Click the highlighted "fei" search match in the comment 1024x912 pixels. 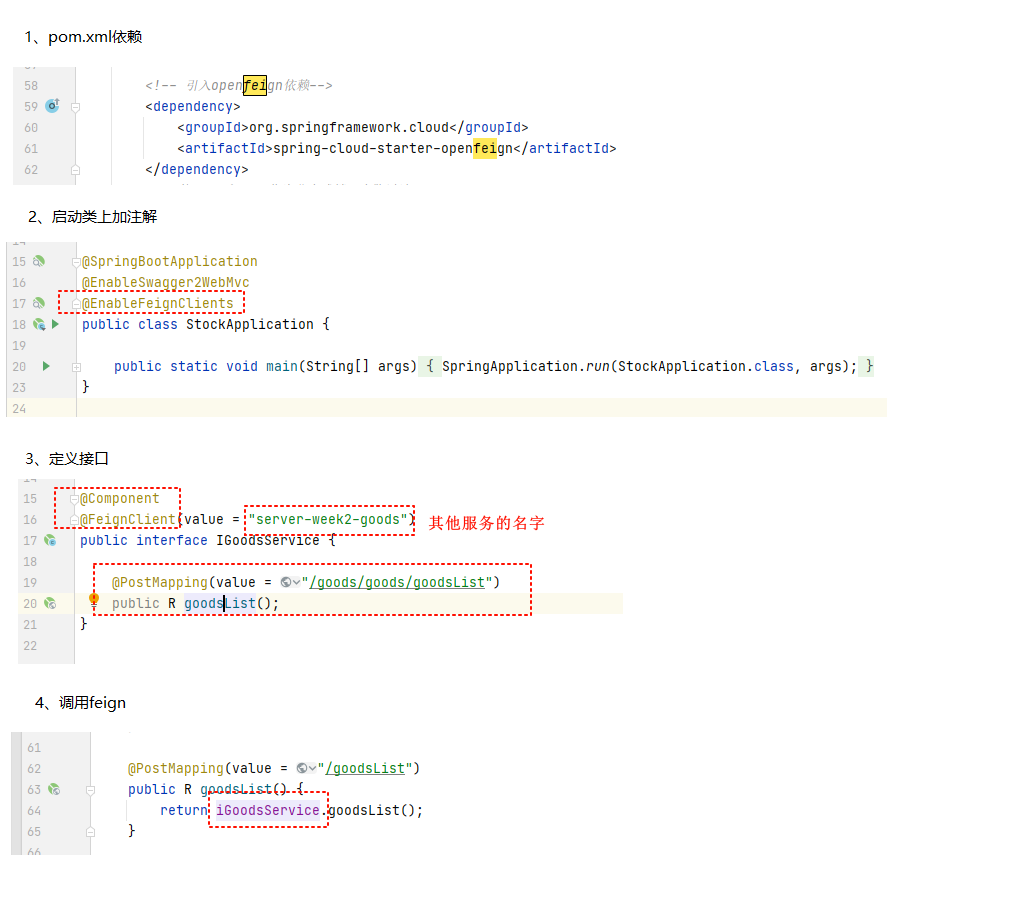point(255,85)
